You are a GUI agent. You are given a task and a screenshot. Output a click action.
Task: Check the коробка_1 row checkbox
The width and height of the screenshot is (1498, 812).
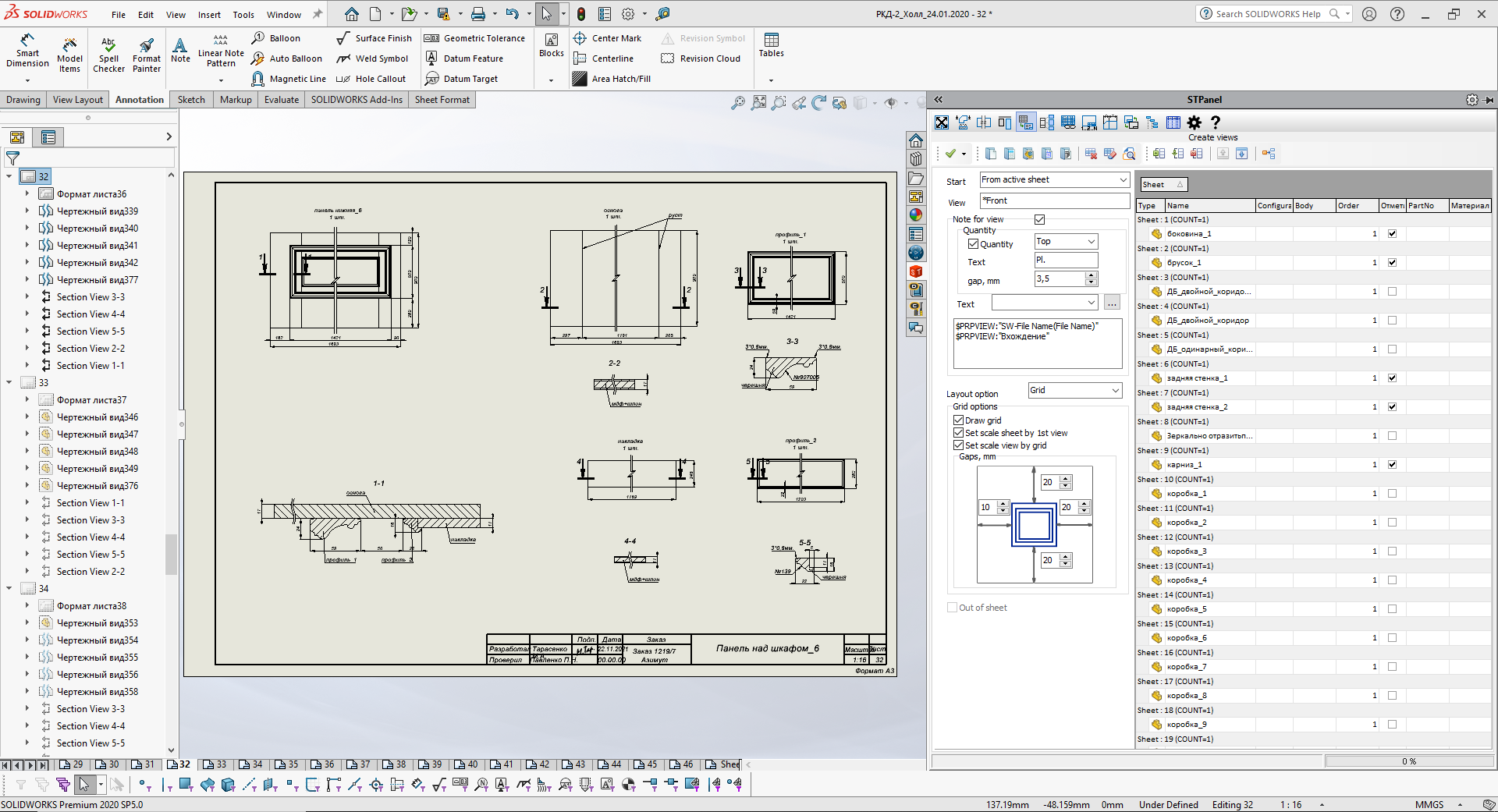coord(1392,494)
